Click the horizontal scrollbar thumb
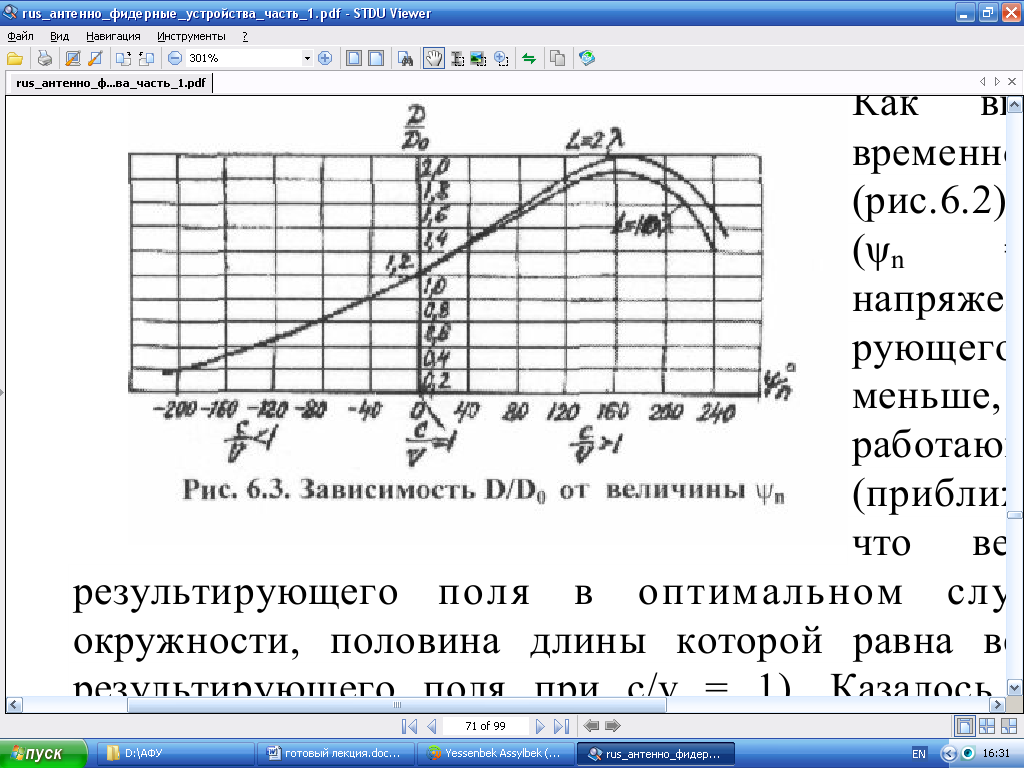The image size is (1024, 768). tap(397, 705)
